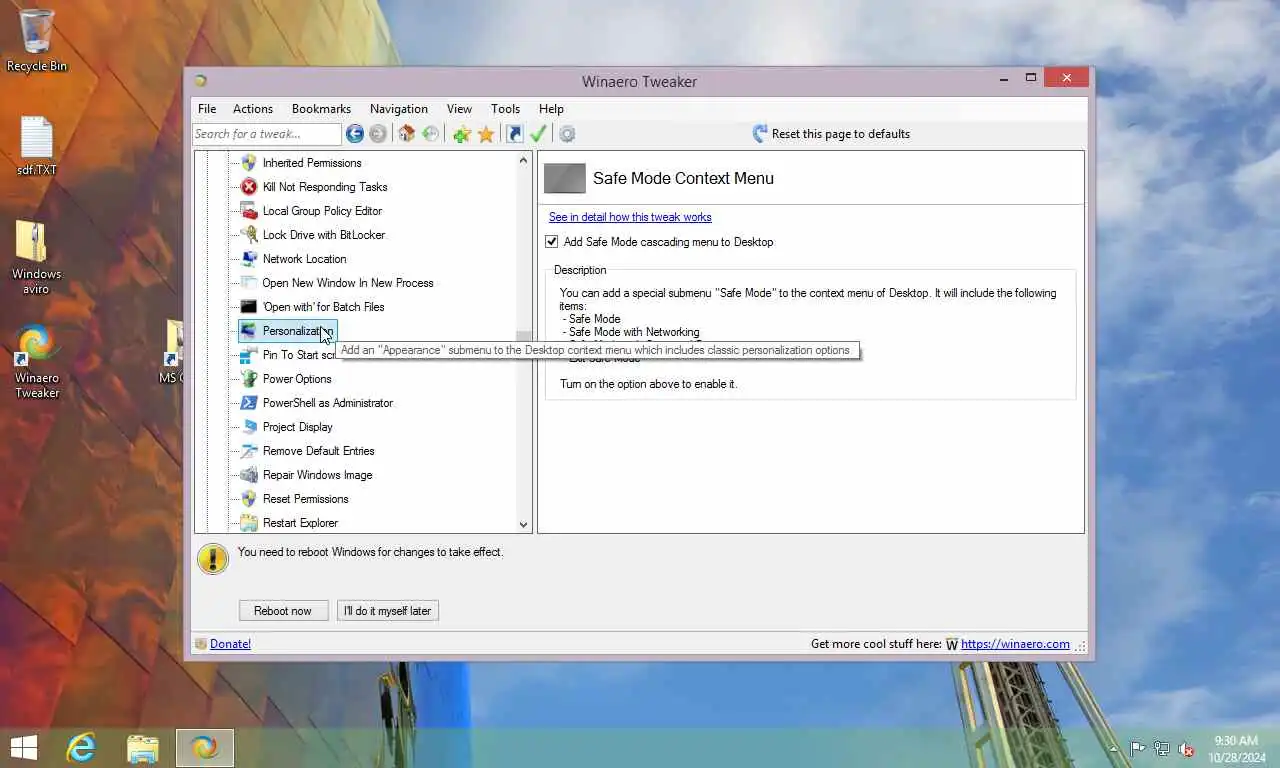This screenshot has width=1280, height=768.
Task: Select Power Options tree entry text
Action: point(297,379)
